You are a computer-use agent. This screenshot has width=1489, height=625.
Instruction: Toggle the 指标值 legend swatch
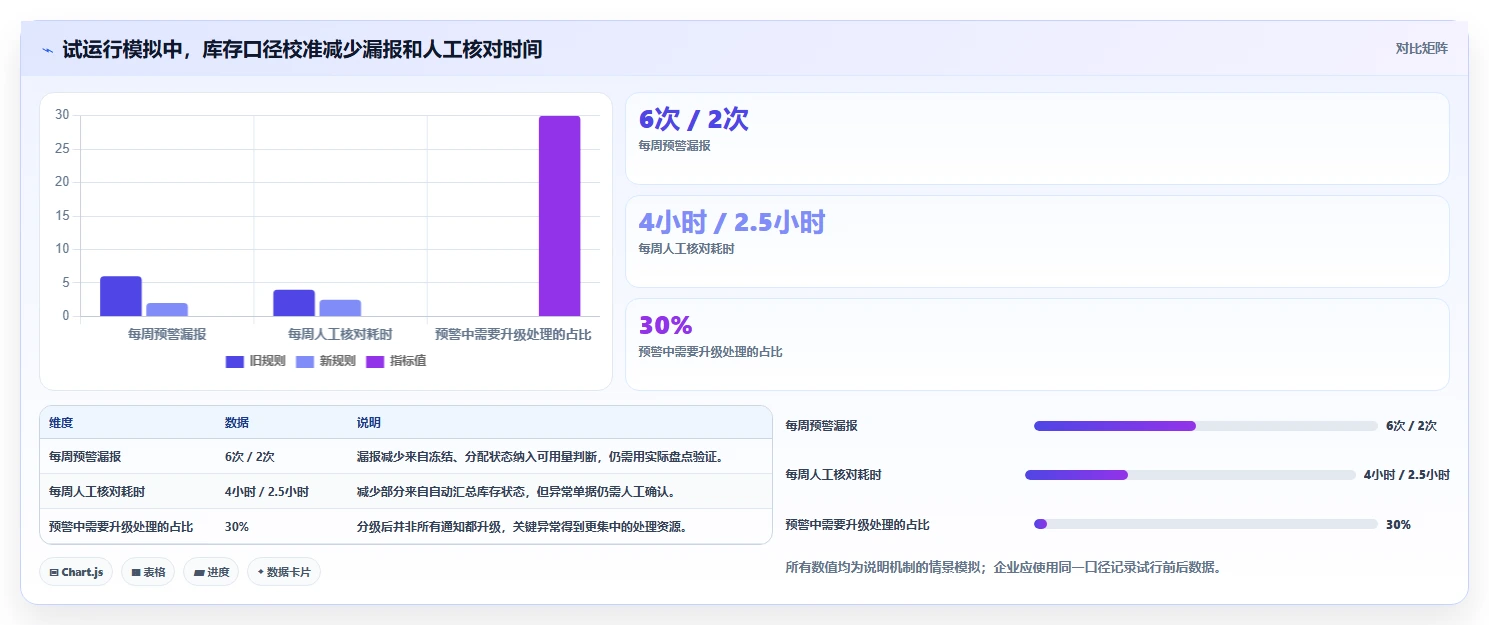375,361
